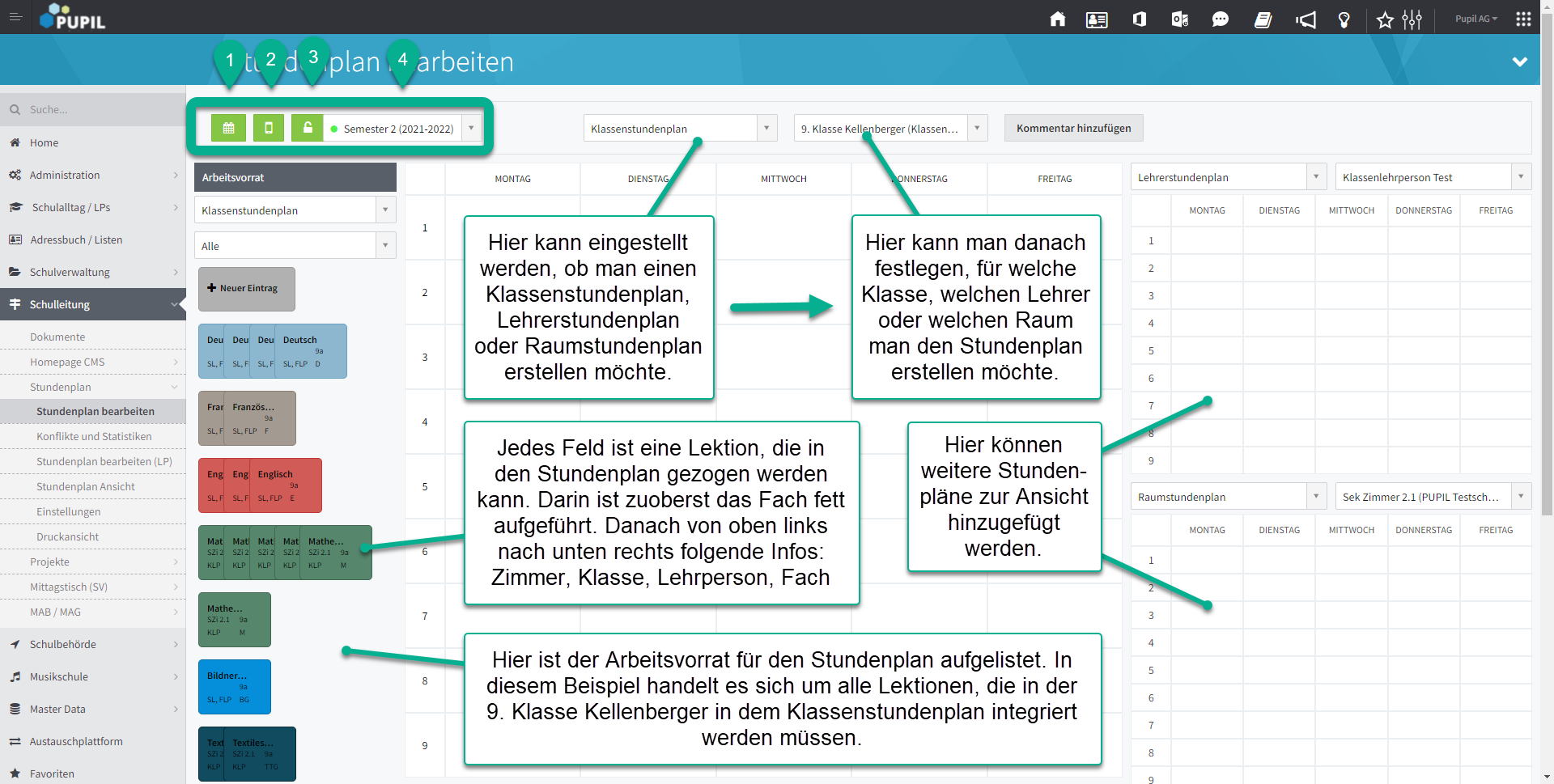The image size is (1554, 784).
Task: Select the wide Textiles… lesson block
Action: 261,754
